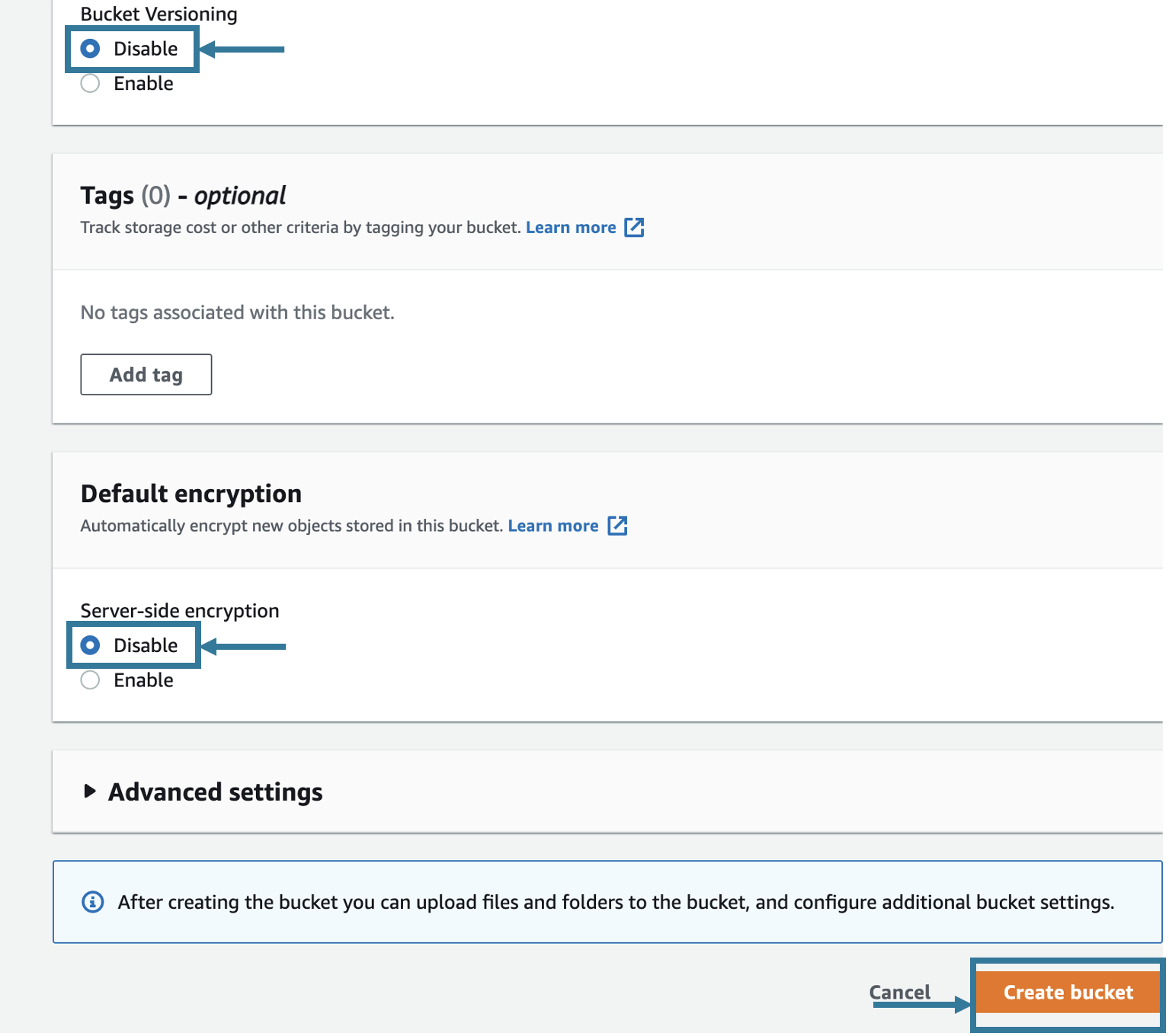Screen dimensions: 1169x1036
Task: Open the Learn more link for tagging
Action: click(571, 227)
